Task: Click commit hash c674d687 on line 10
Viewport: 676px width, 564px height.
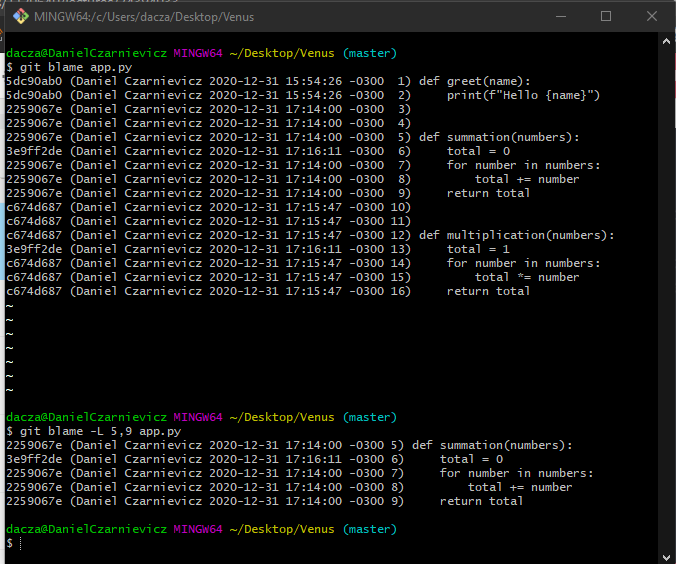Action: tap(34, 207)
